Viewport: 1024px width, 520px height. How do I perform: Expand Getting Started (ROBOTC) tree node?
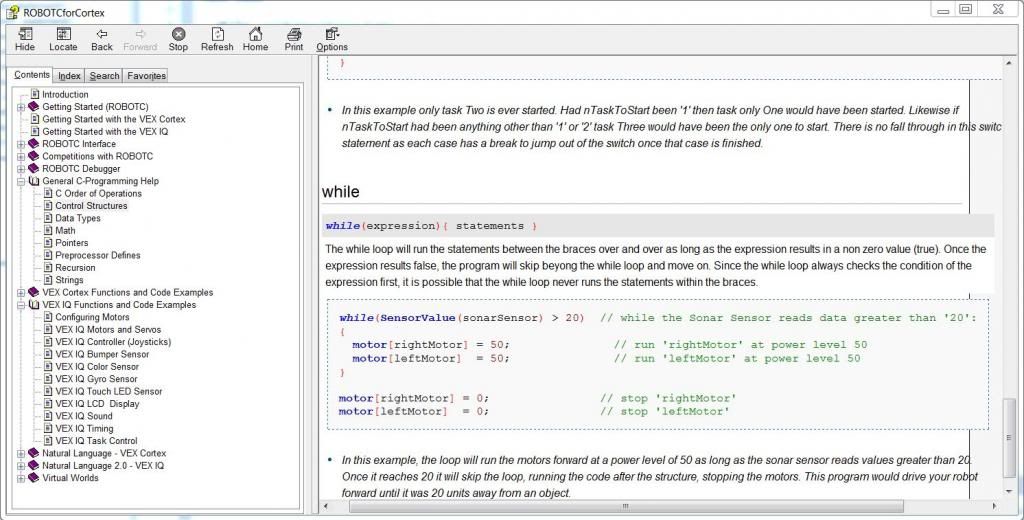21,107
